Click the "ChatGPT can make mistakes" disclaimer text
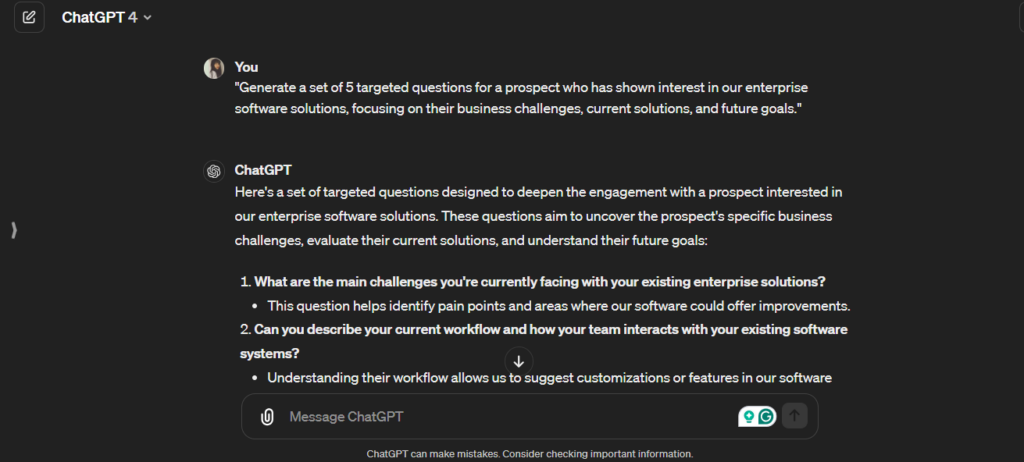Image resolution: width=1024 pixels, height=462 pixels. (x=529, y=454)
